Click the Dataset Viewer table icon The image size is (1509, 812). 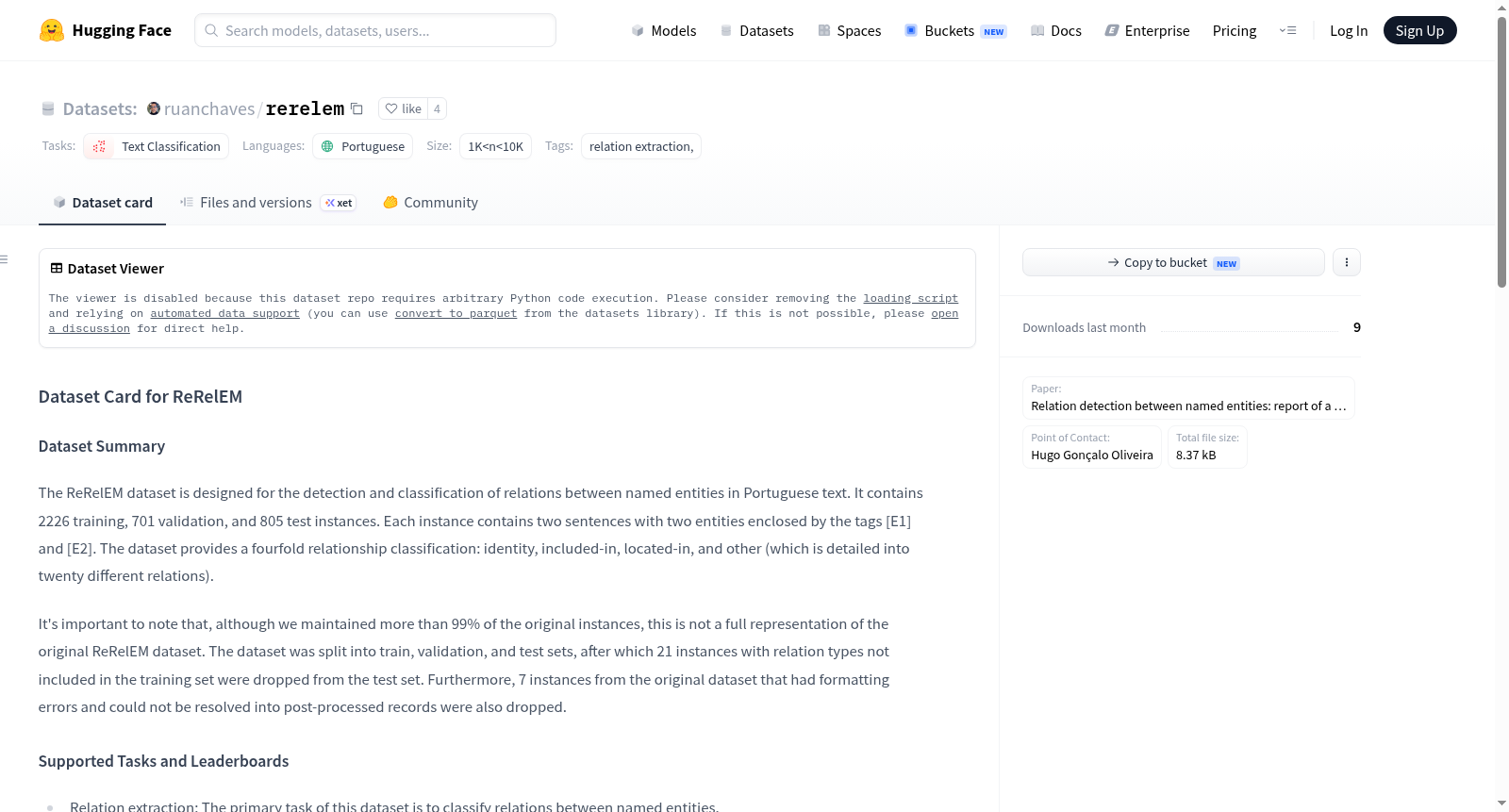pyautogui.click(x=57, y=268)
